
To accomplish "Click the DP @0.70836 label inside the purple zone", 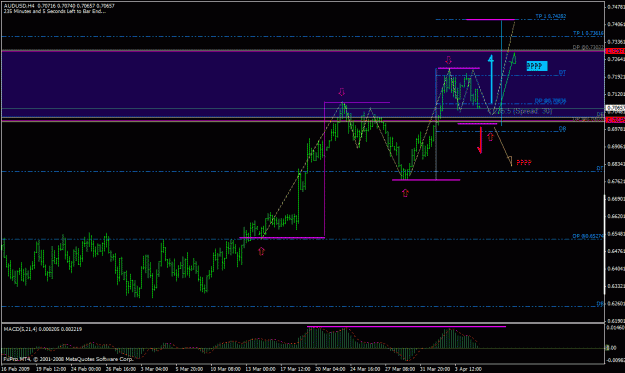I will point(550,101).
